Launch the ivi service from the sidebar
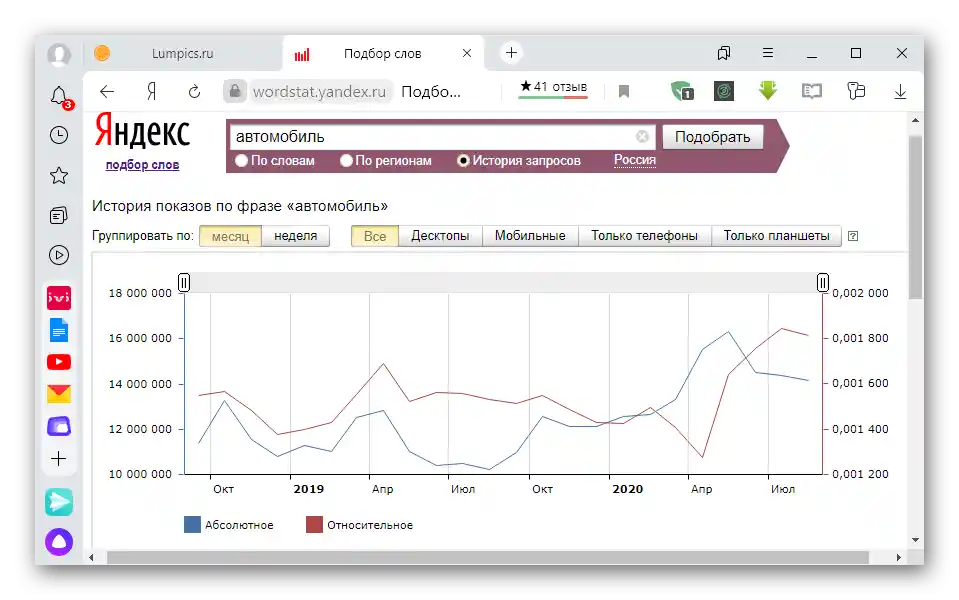 (x=59, y=297)
